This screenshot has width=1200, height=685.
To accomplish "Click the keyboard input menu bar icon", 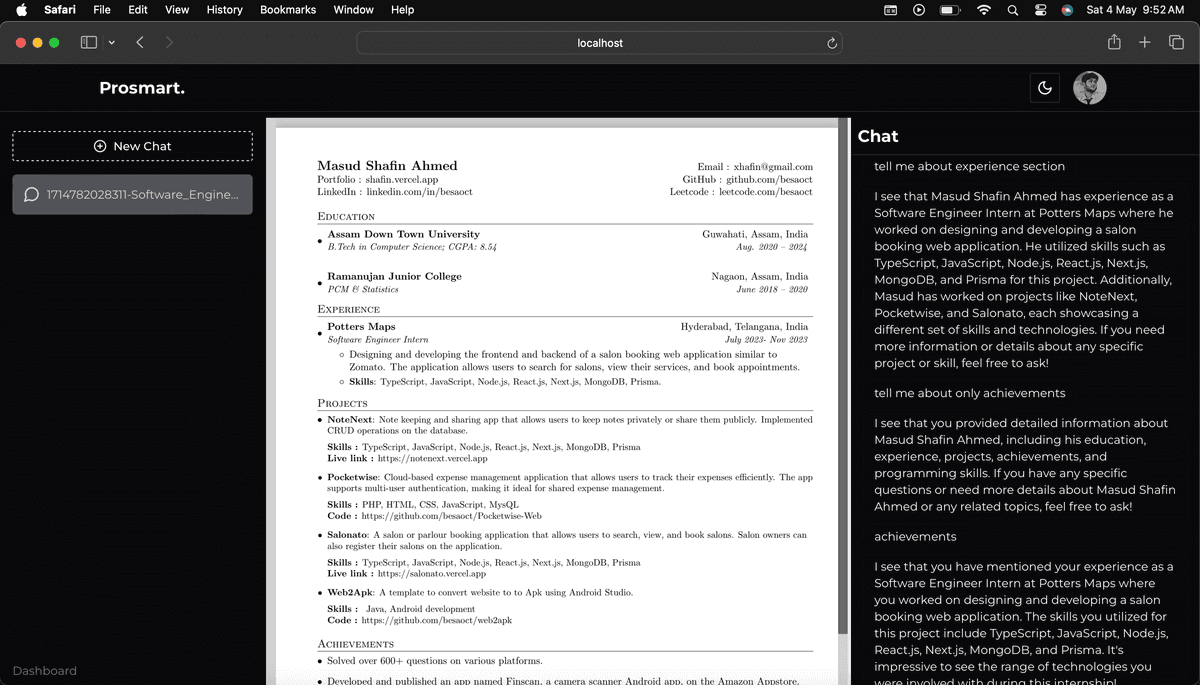I will pos(891,10).
